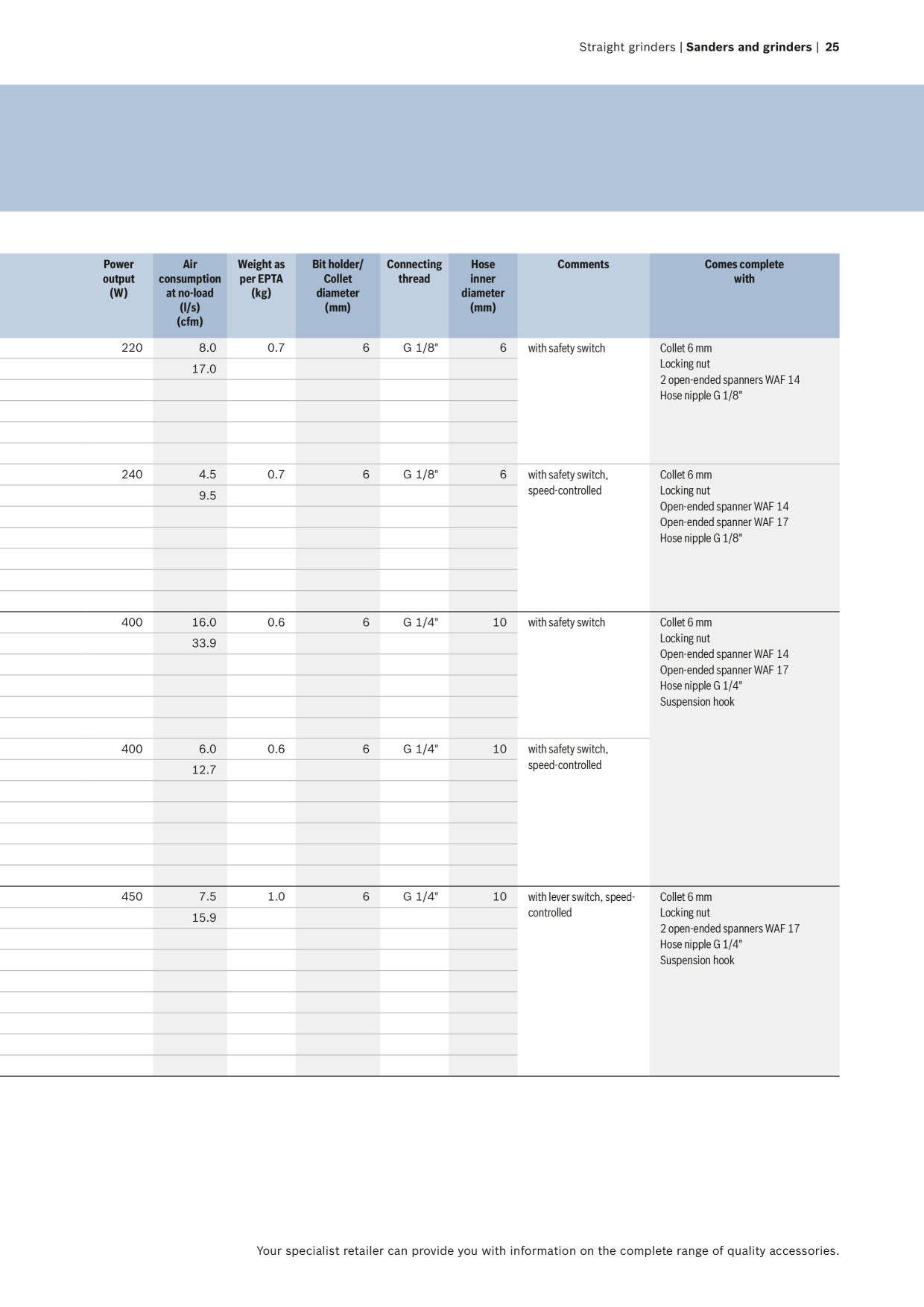Click the footer sentence about specialist retailer
Screen dimensions: 924x1307
[x=548, y=1251]
